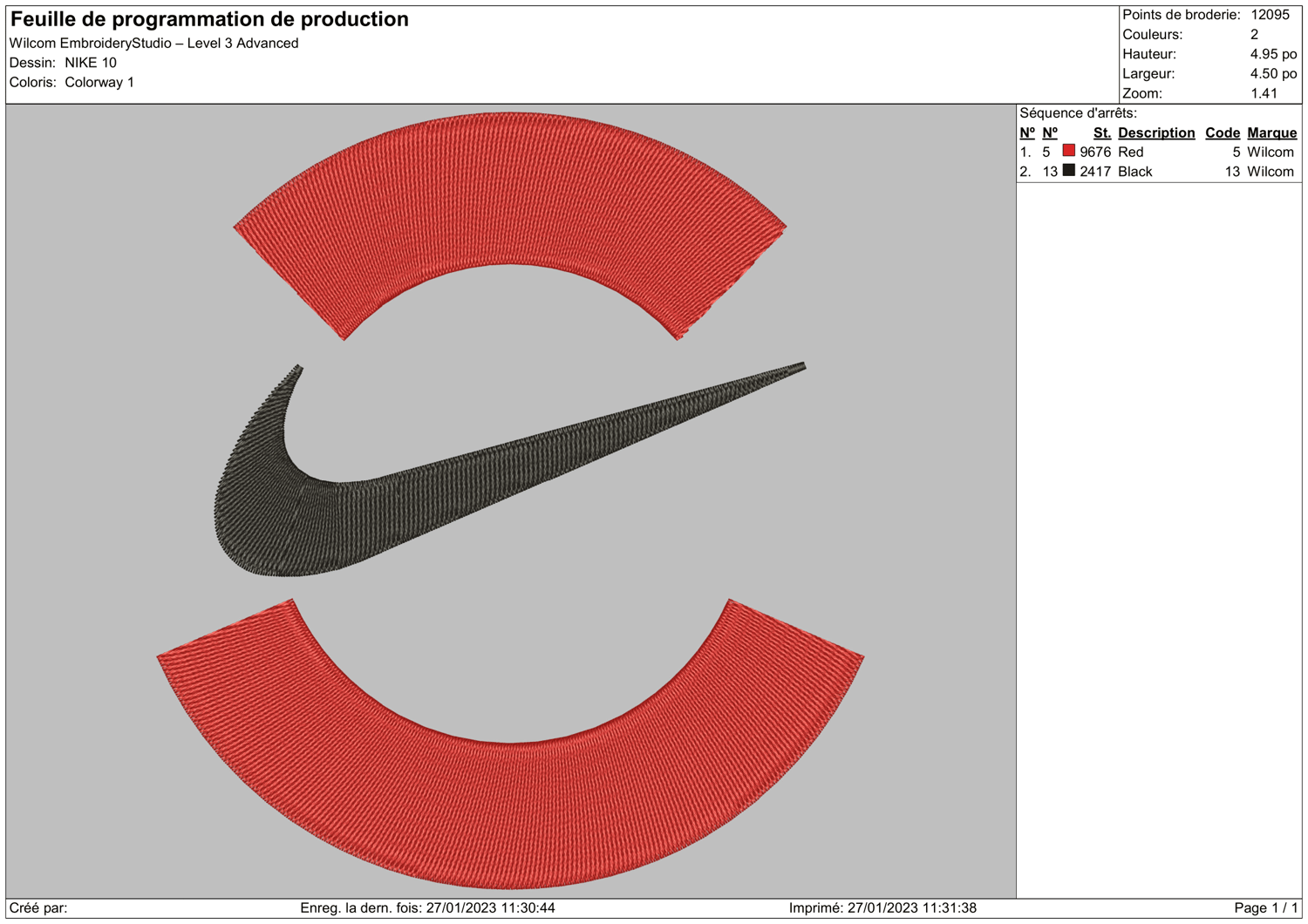Click the height value '4.95 po'
This screenshot has width=1308, height=924.
[x=1273, y=54]
